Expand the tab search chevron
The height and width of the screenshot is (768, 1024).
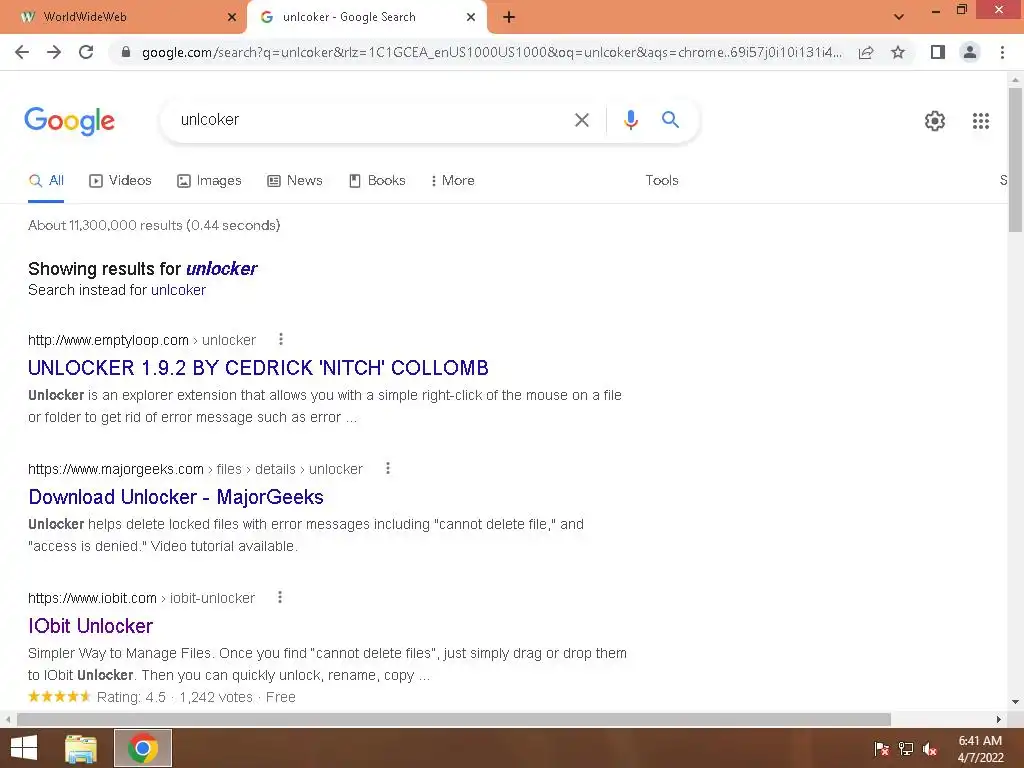point(899,17)
